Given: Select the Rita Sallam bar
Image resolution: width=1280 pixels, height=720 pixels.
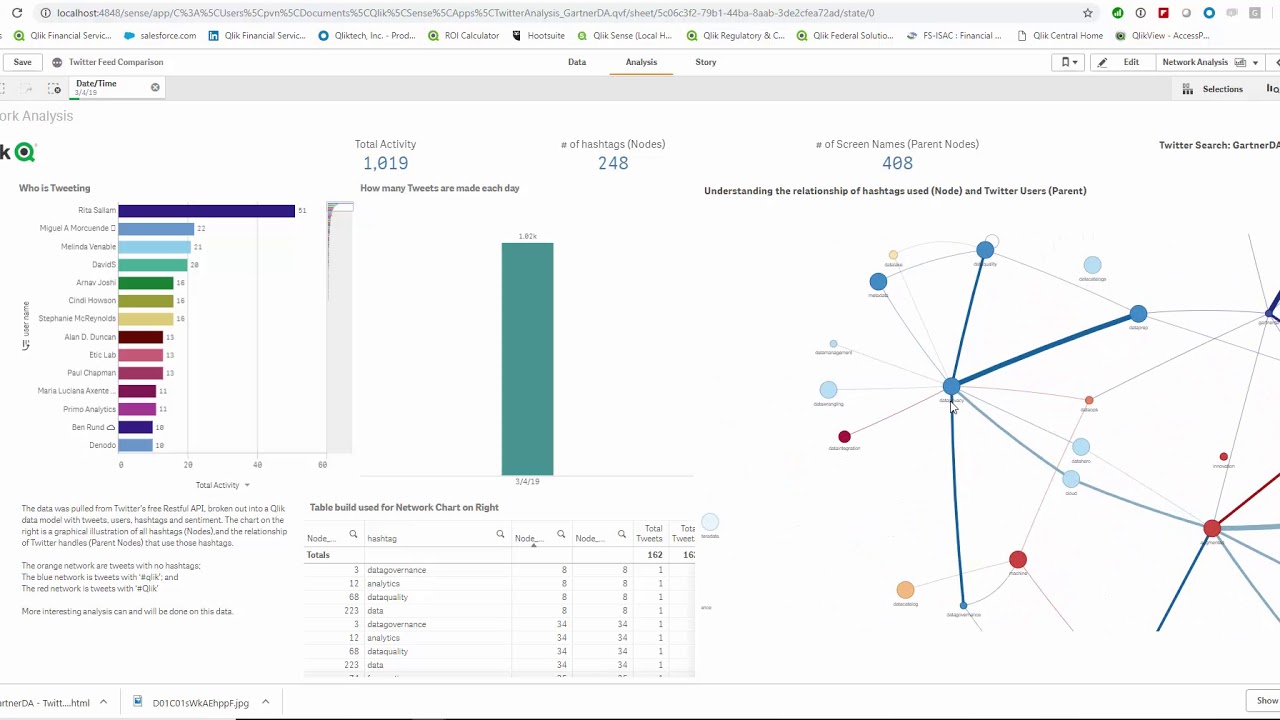Looking at the screenshot, I should click(206, 211).
